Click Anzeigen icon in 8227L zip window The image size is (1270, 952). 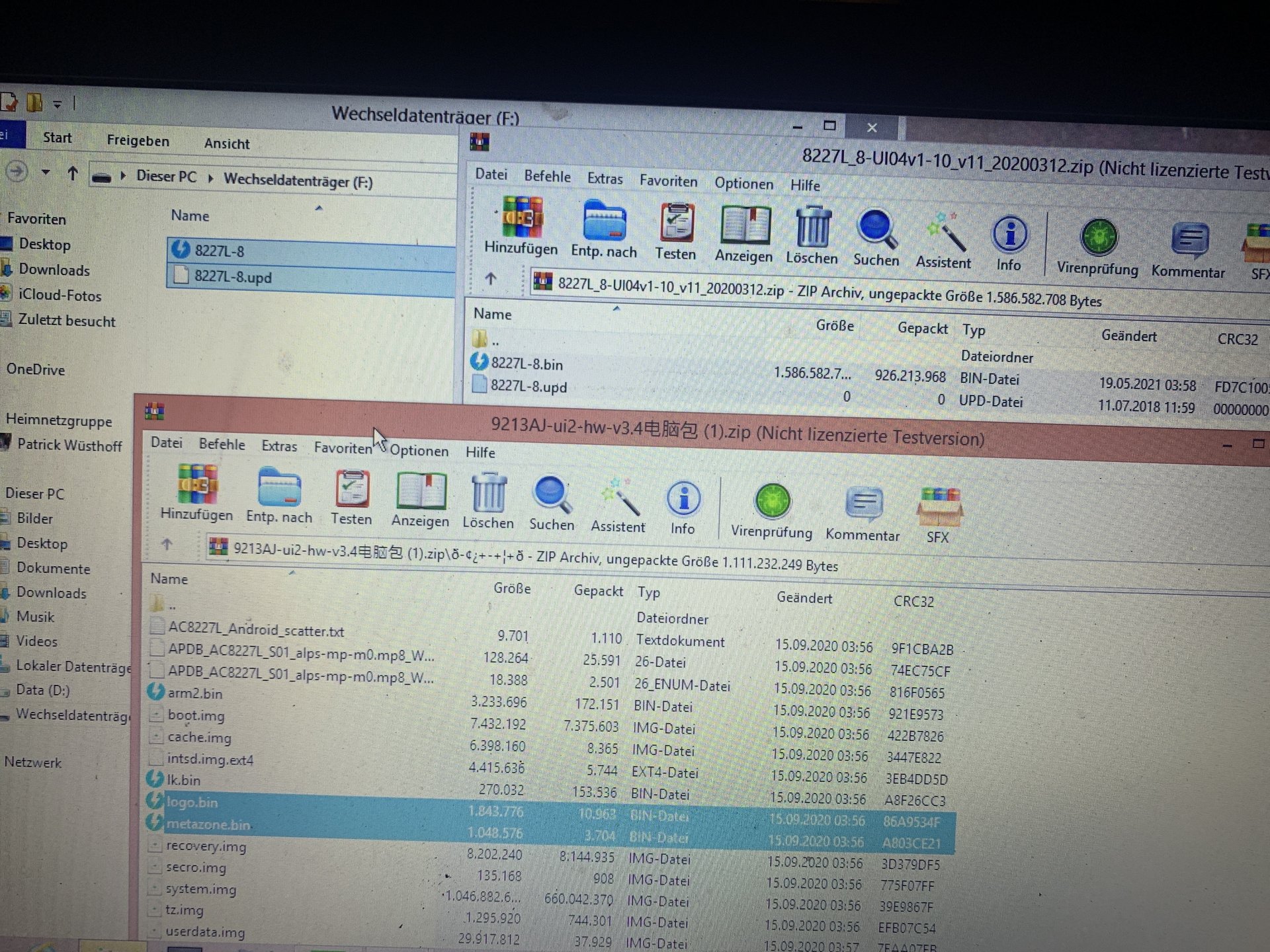745,225
